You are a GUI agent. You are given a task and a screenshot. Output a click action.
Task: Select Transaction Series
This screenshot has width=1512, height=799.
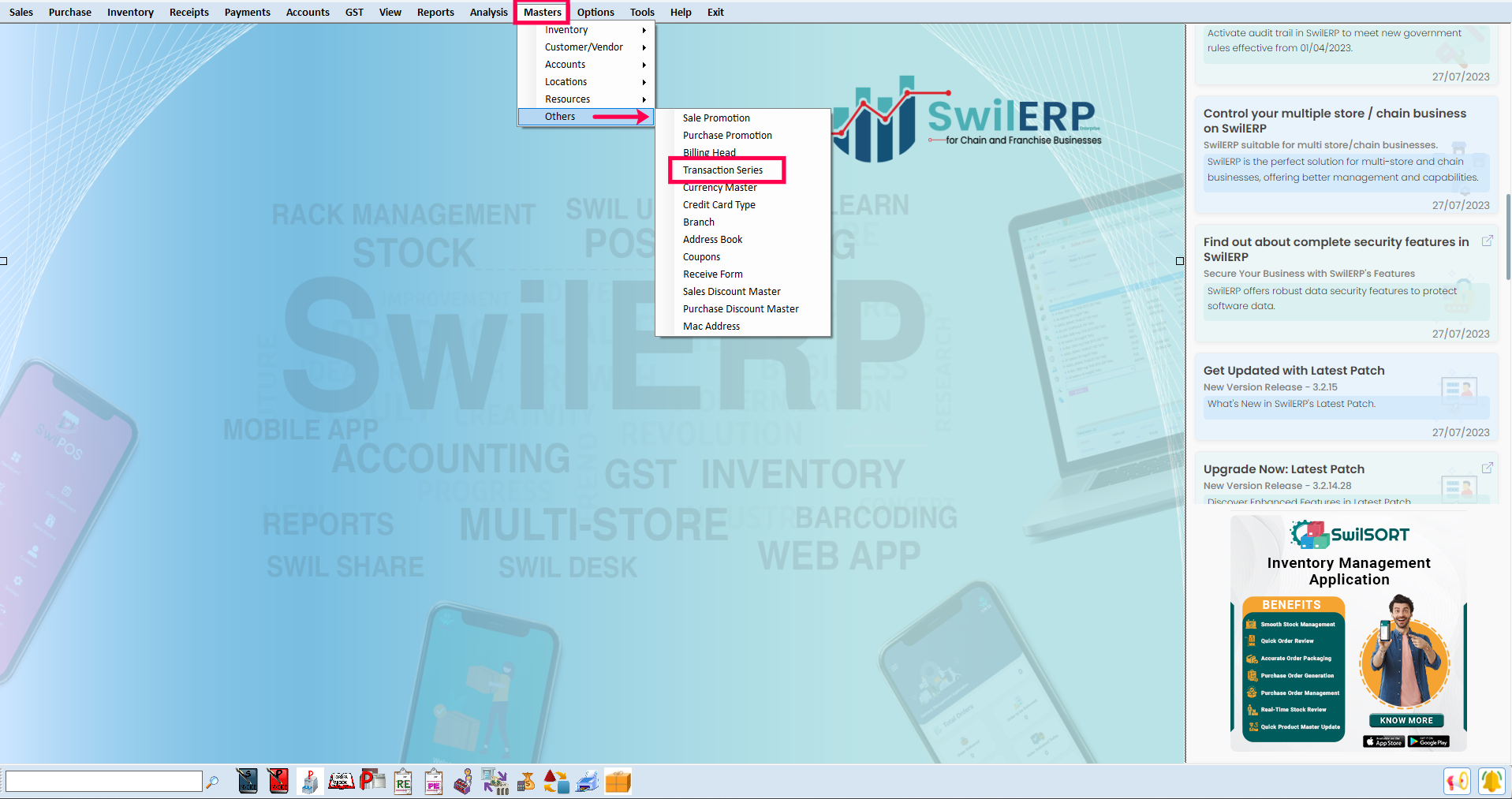(x=743, y=170)
